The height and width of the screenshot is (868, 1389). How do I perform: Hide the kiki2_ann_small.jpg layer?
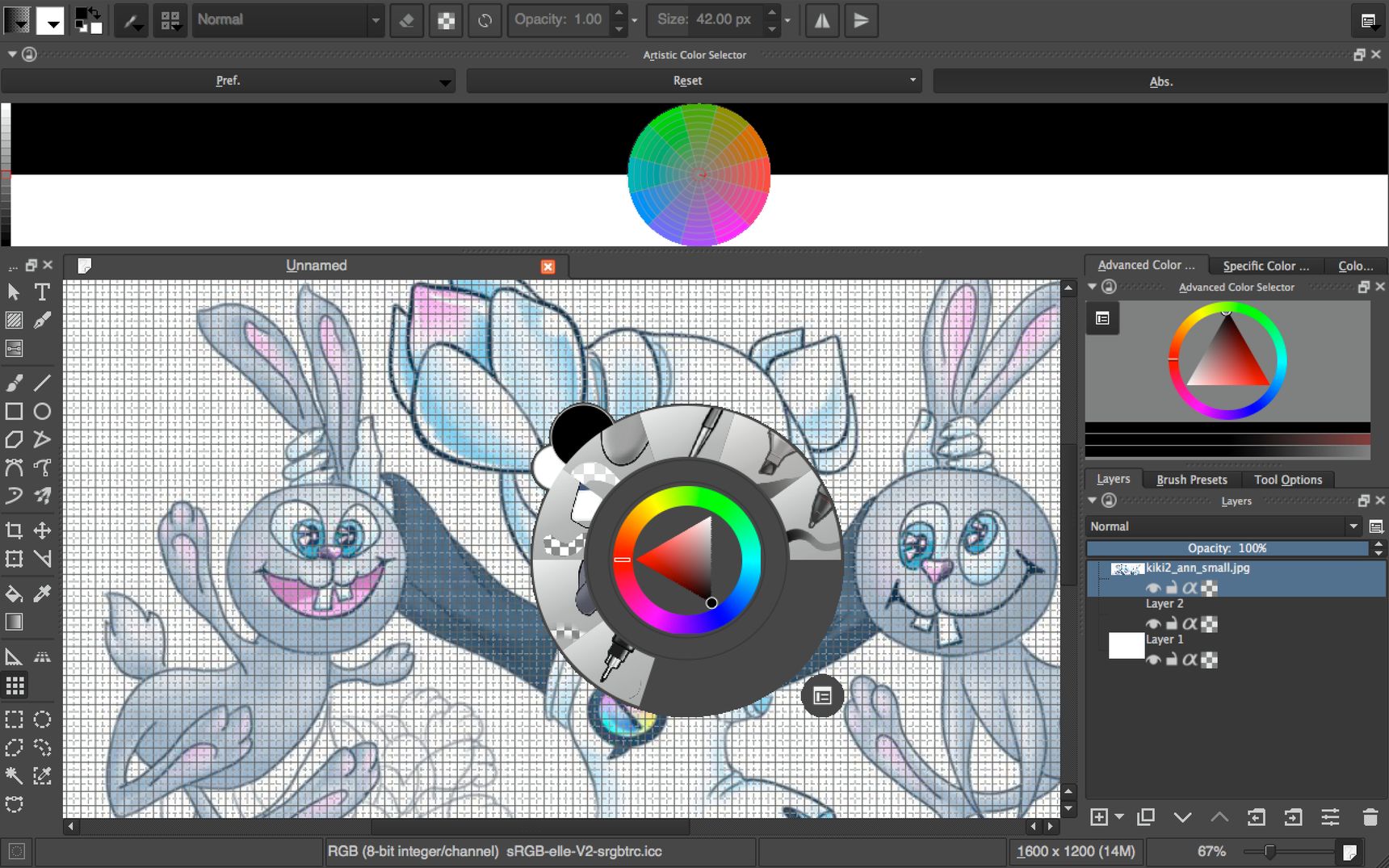click(1153, 588)
